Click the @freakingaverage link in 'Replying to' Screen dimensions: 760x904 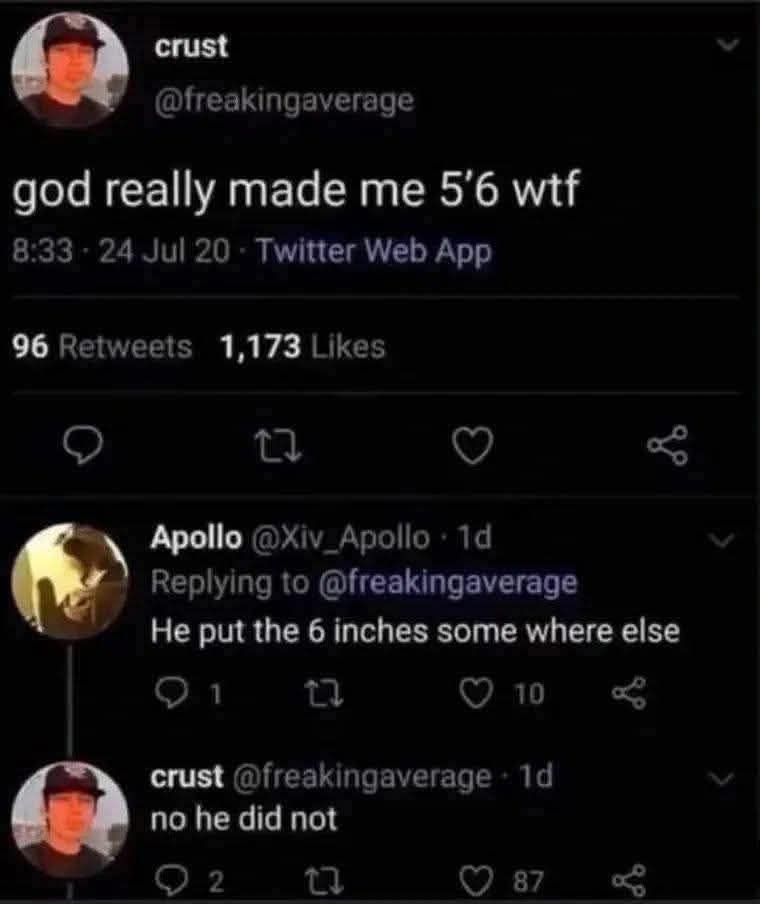click(447, 582)
